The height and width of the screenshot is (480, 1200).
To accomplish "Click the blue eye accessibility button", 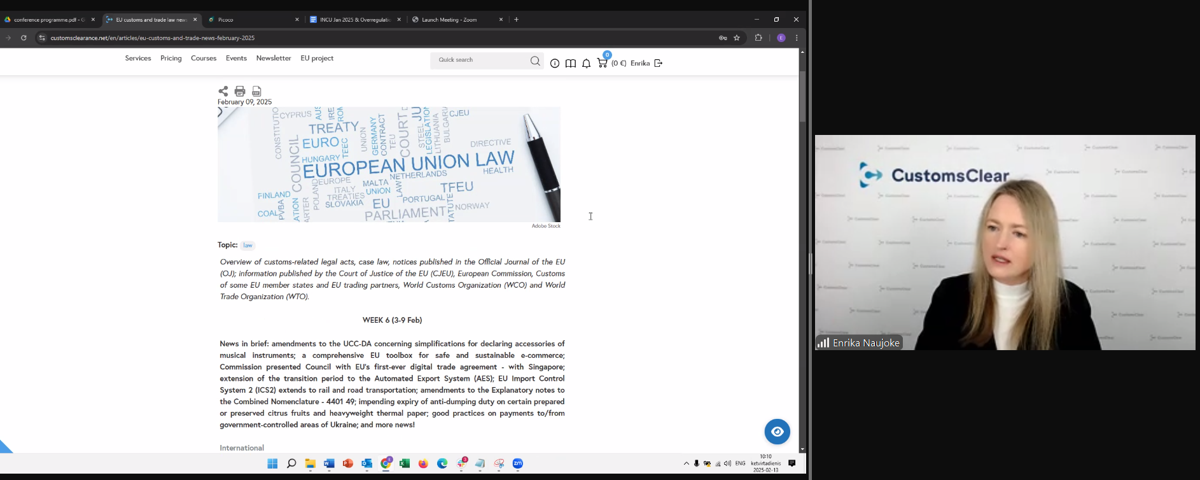I will coord(777,431).
